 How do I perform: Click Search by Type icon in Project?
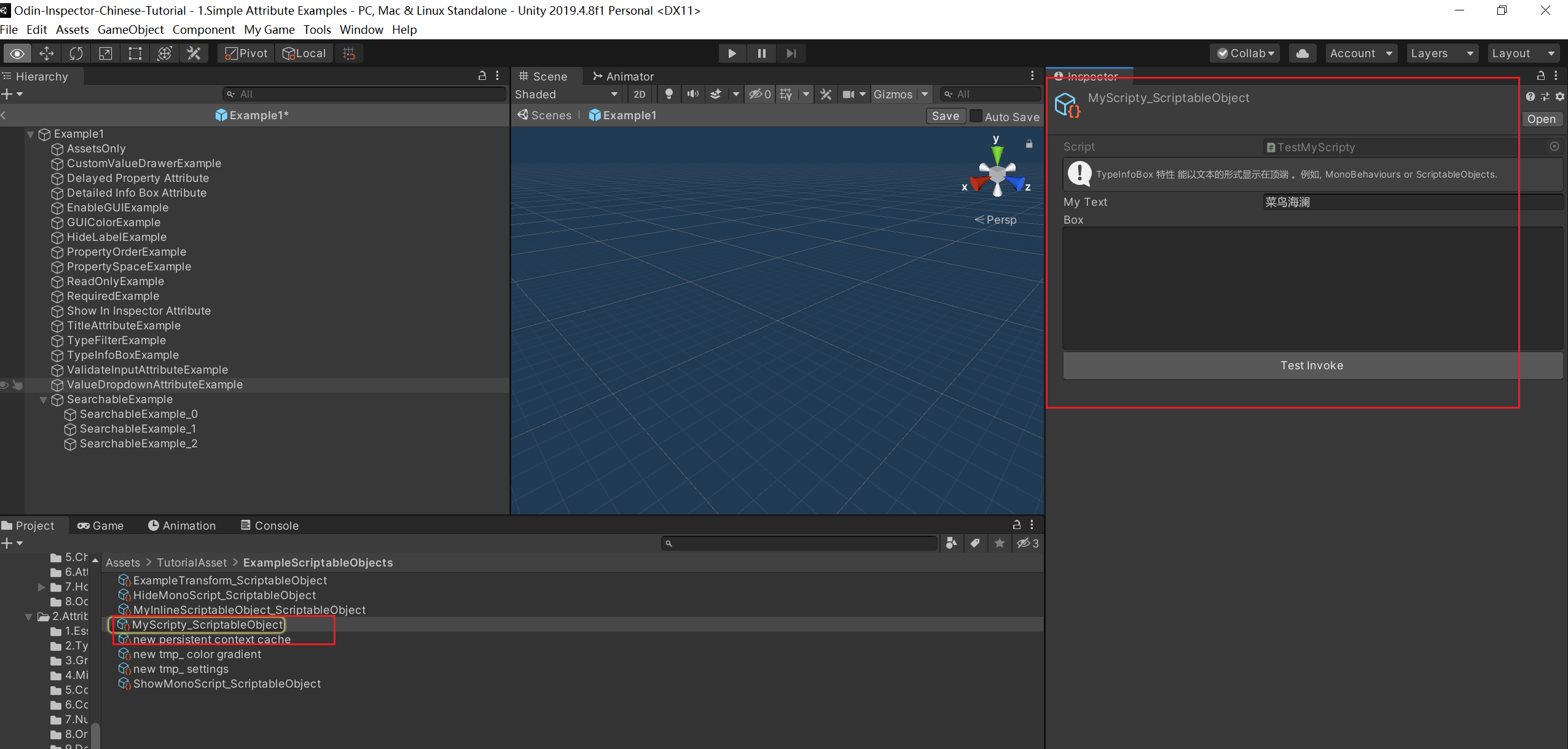click(951, 543)
